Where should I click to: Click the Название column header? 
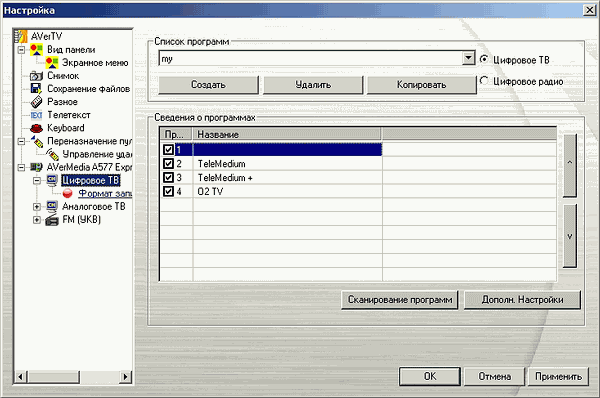(x=287, y=134)
